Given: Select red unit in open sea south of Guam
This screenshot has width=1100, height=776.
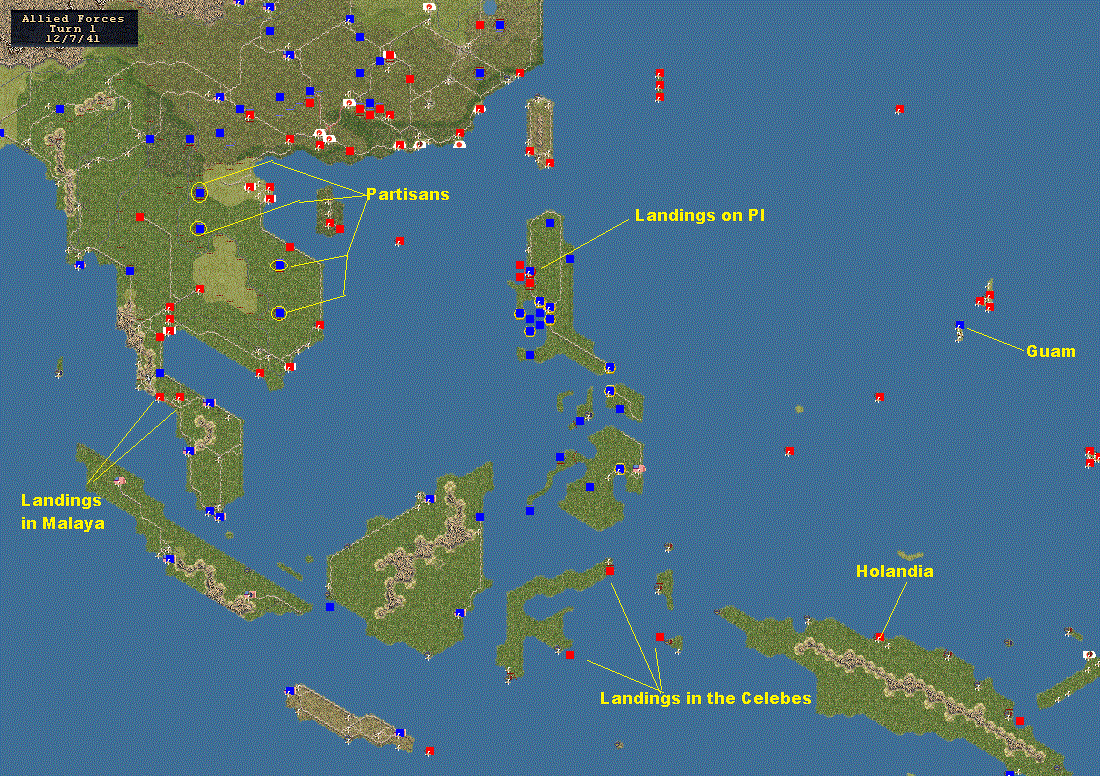Looking at the screenshot, I should coord(879,397).
